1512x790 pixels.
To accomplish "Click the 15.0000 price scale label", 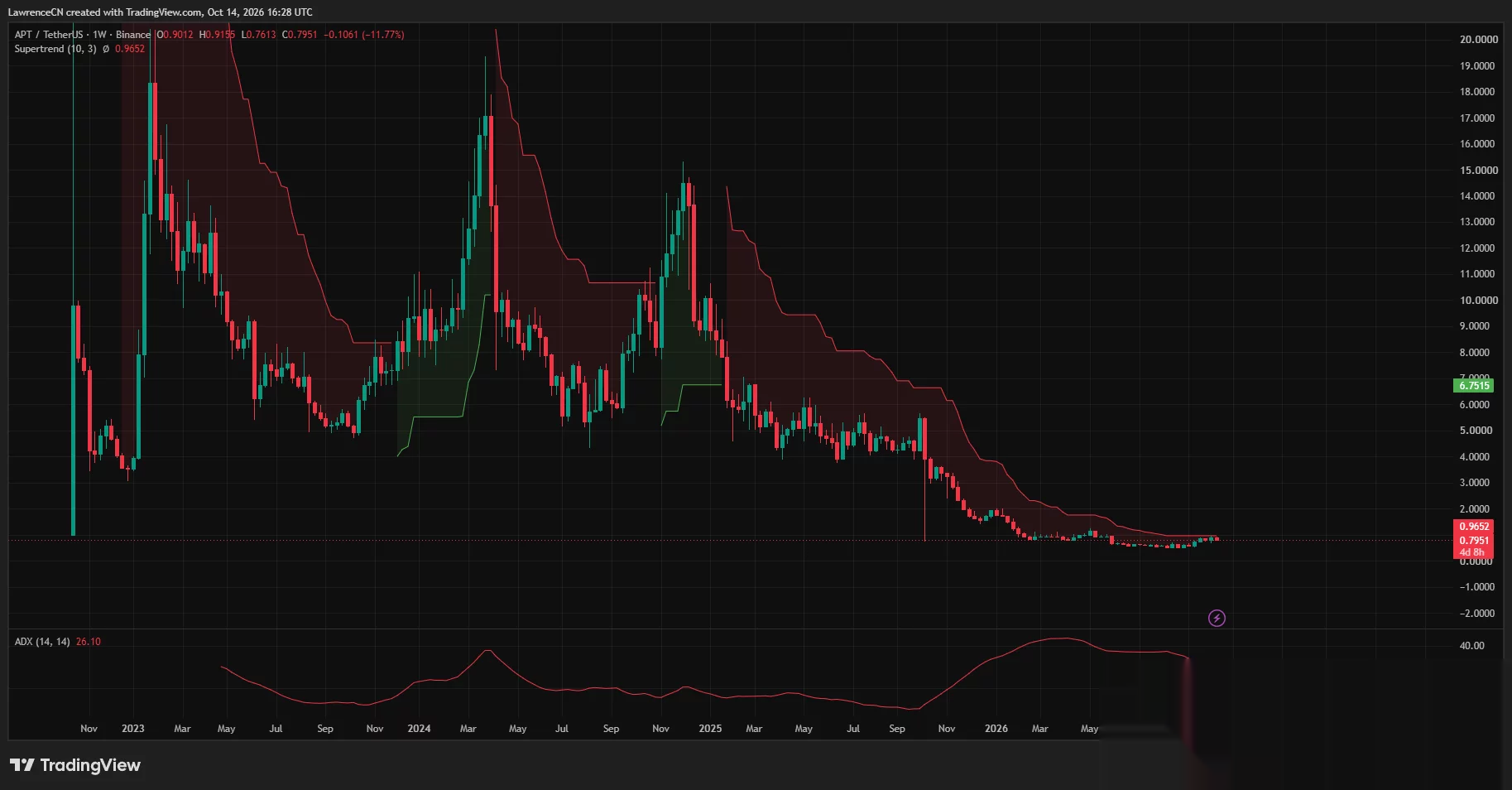I will 1479,171.
